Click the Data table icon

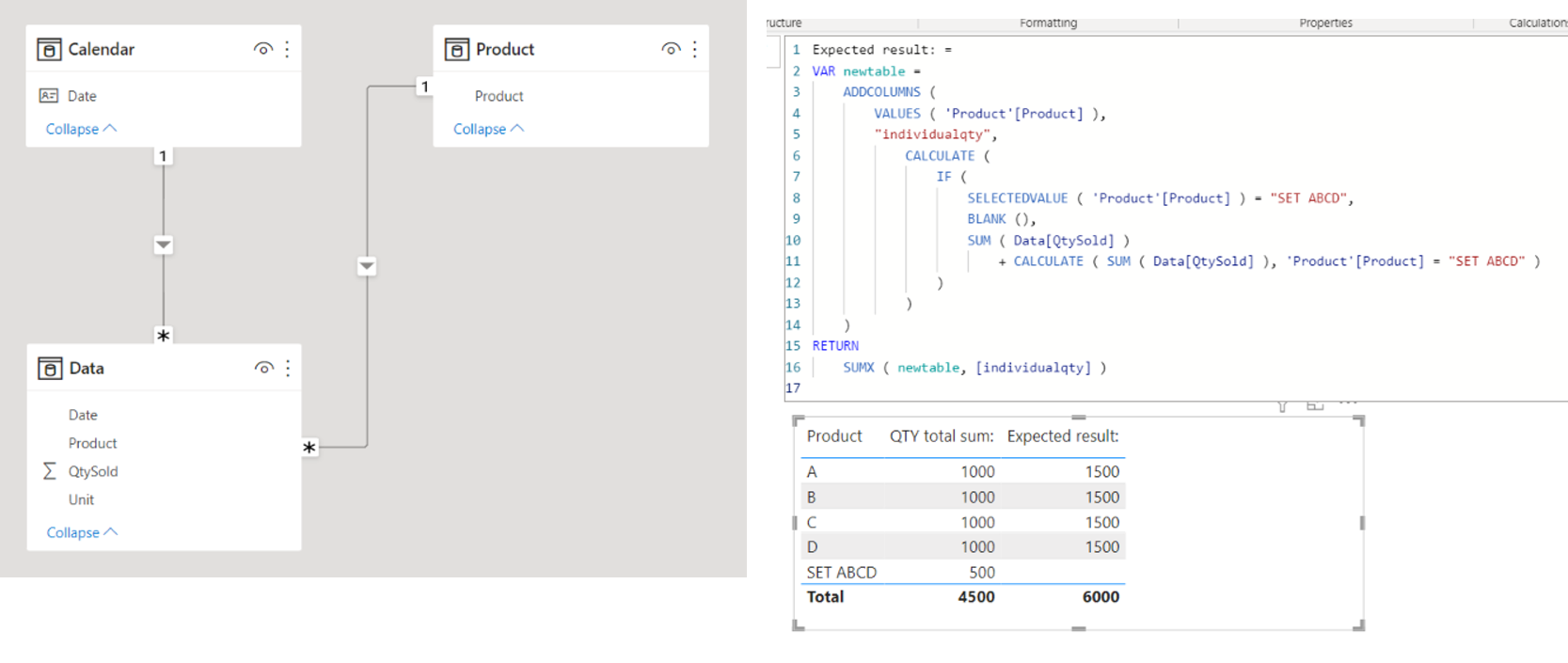50,368
